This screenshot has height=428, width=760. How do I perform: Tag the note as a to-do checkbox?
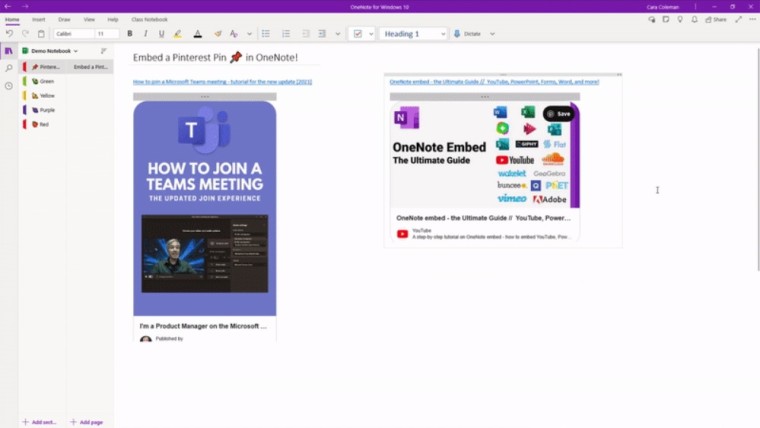tap(358, 33)
